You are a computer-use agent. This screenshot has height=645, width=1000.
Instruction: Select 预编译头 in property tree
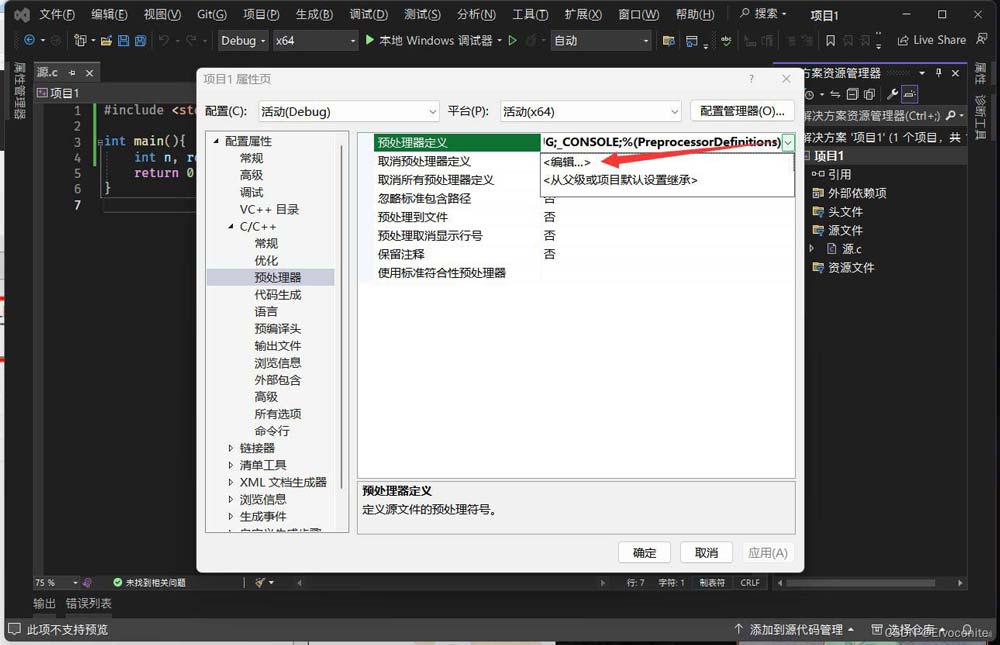coord(277,329)
